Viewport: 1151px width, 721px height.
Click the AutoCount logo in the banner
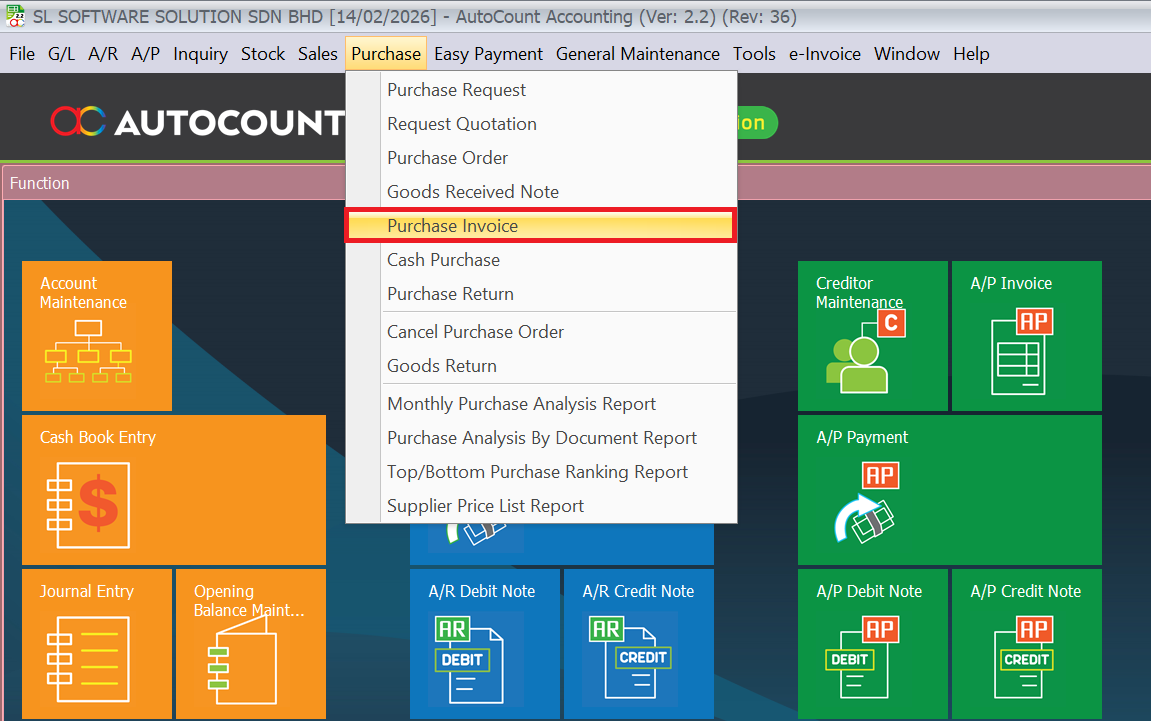click(197, 122)
